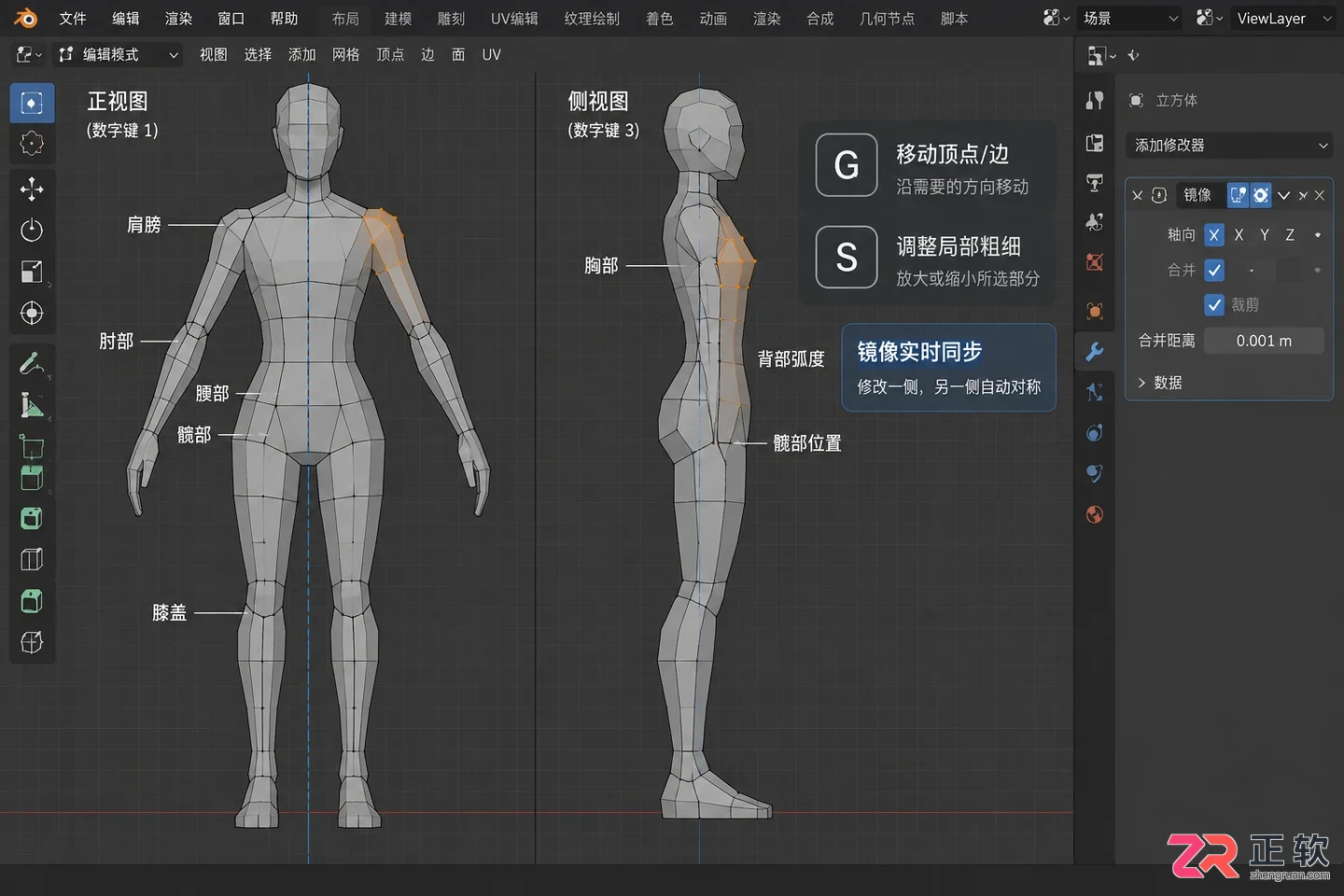The width and height of the screenshot is (1344, 896).
Task: Activate the Add Cube tool
Action: click(32, 446)
